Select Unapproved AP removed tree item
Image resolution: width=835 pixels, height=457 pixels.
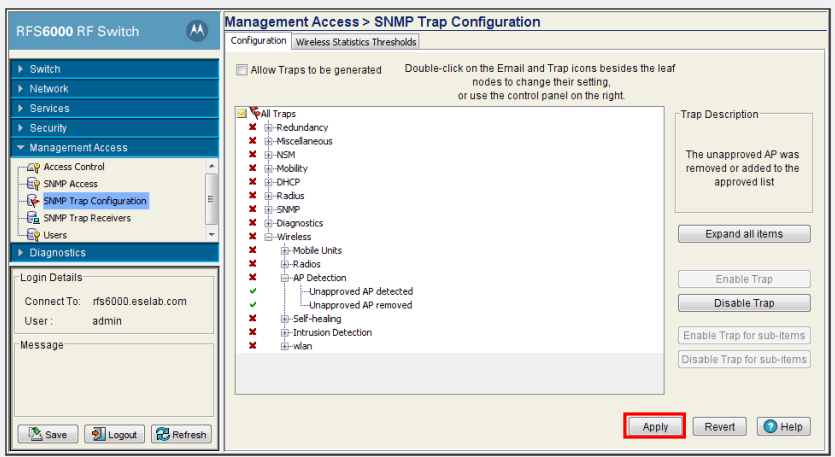click(361, 305)
